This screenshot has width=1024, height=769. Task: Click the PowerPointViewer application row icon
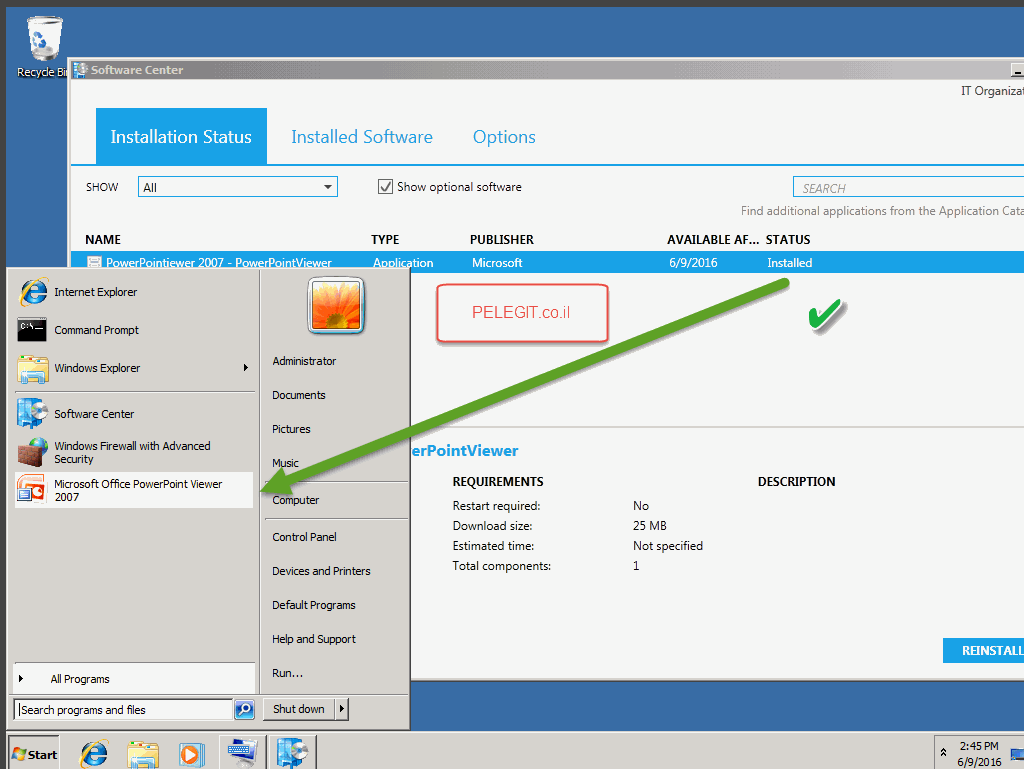(94, 262)
